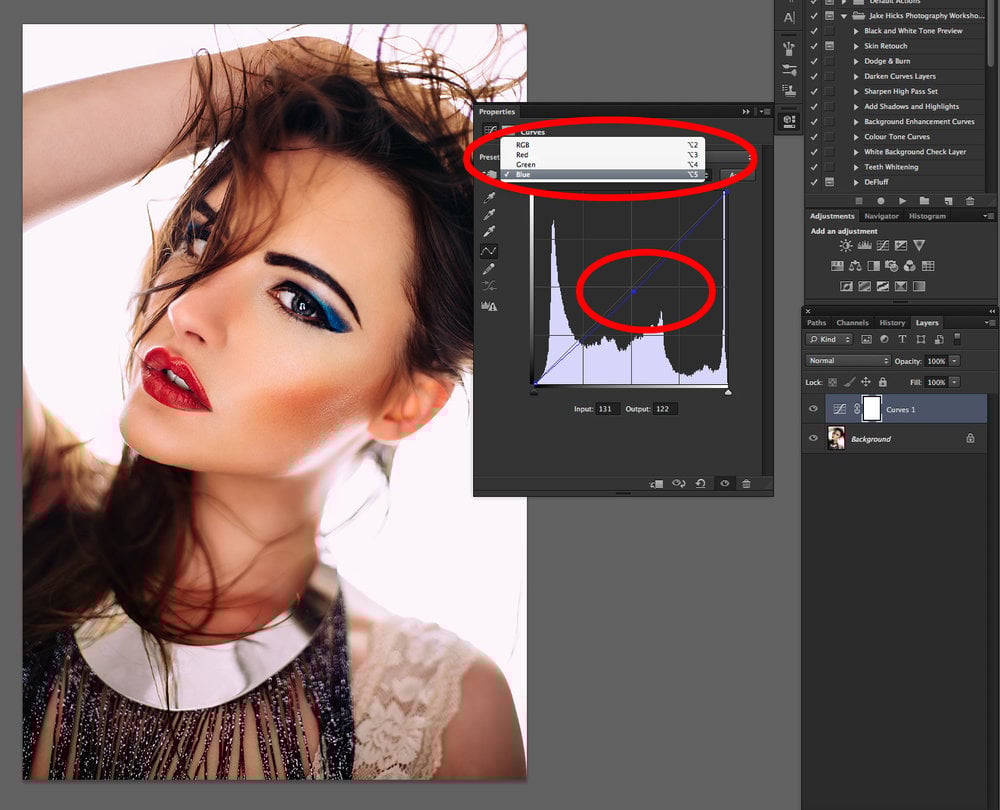Image resolution: width=1000 pixels, height=810 pixels.
Task: Add a Brightness/Contrast adjustment
Action: click(846, 246)
